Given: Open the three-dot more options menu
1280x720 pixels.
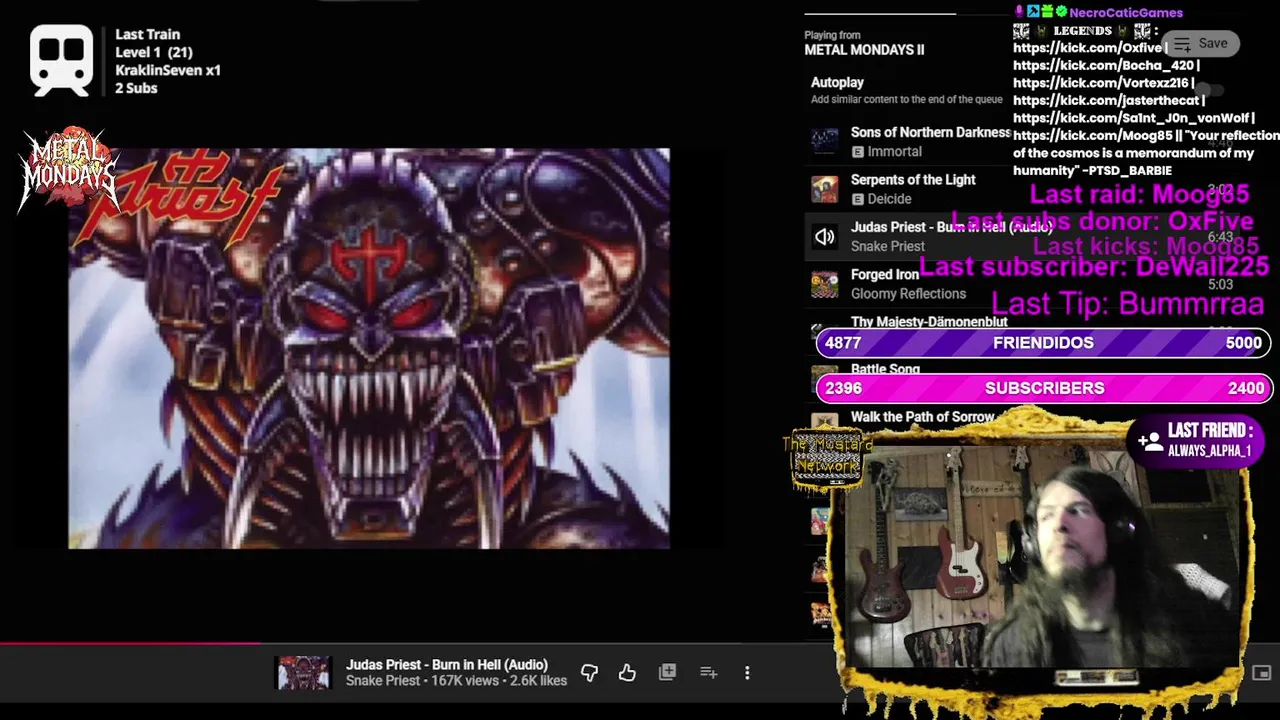Looking at the screenshot, I should pos(747,673).
